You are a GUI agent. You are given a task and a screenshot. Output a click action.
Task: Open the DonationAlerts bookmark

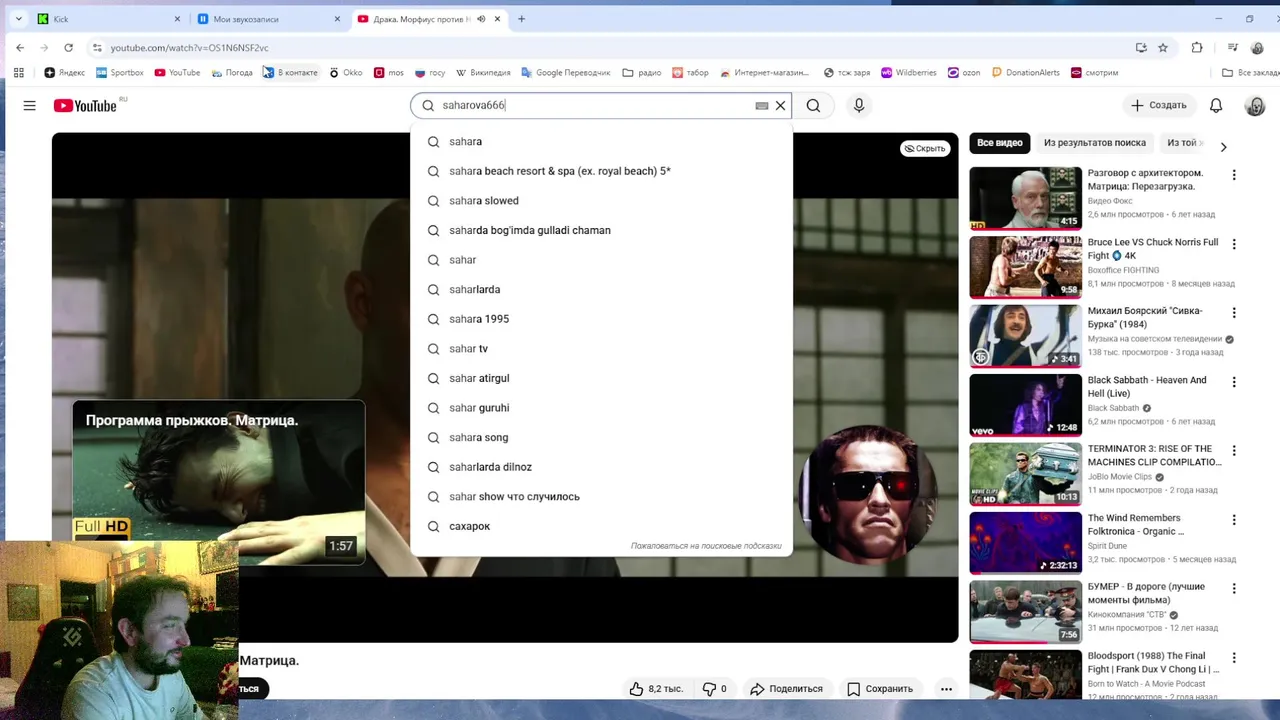[x=1025, y=72]
